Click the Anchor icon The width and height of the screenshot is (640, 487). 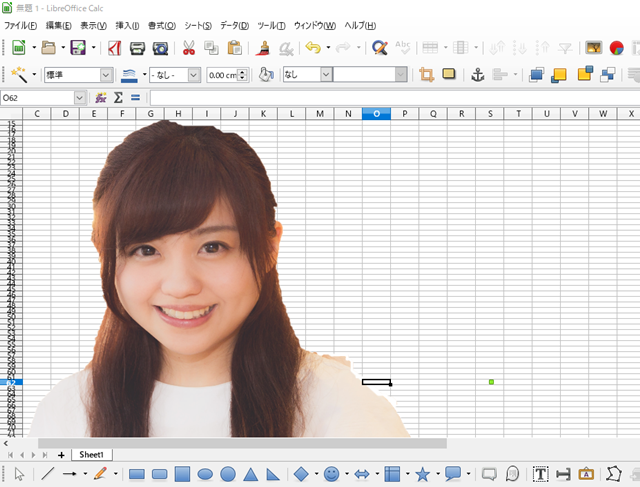(477, 75)
